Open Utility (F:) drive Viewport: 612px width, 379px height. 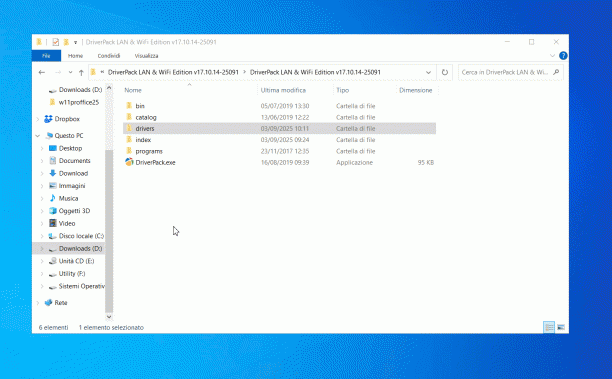(72, 274)
